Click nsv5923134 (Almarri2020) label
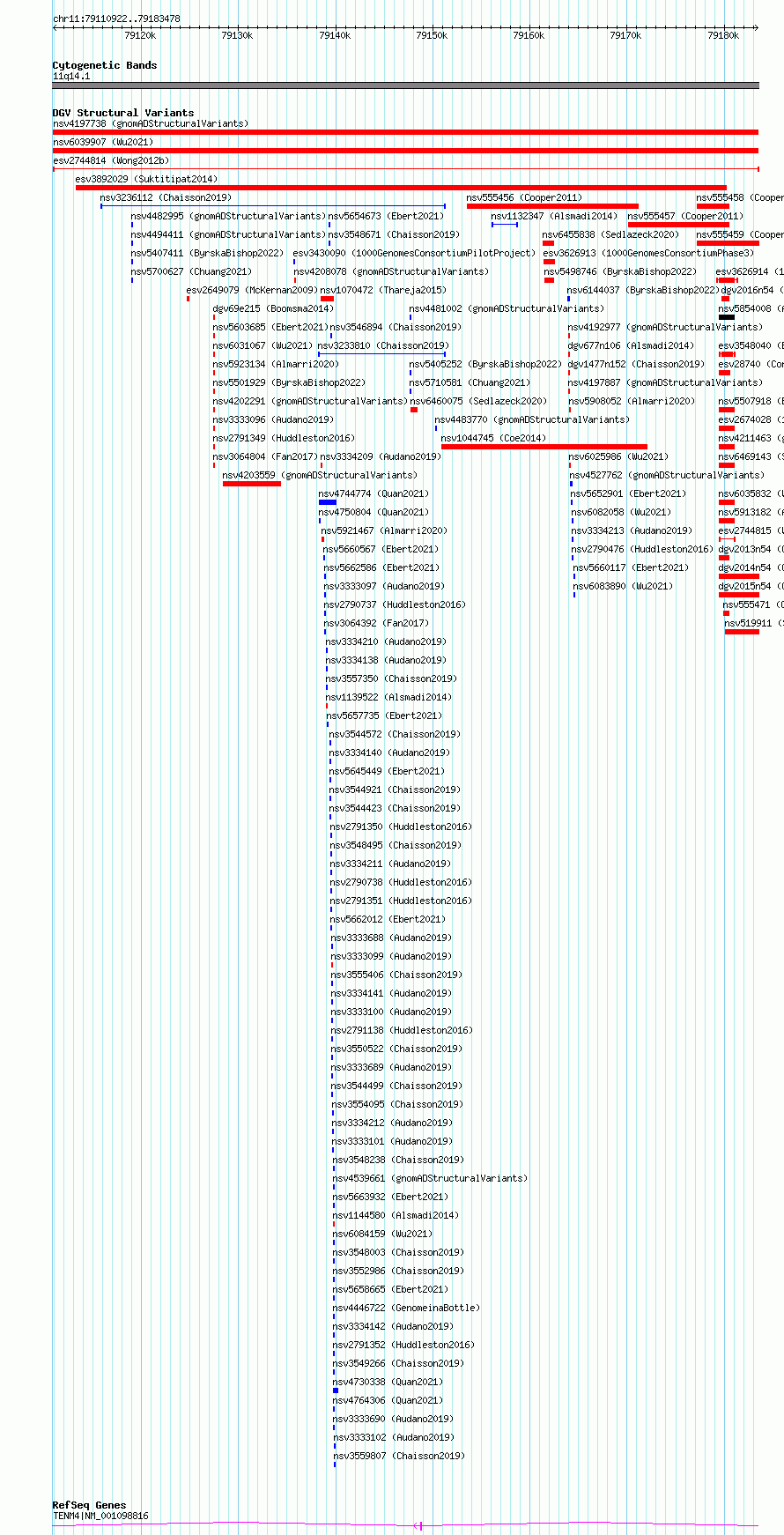 (276, 364)
